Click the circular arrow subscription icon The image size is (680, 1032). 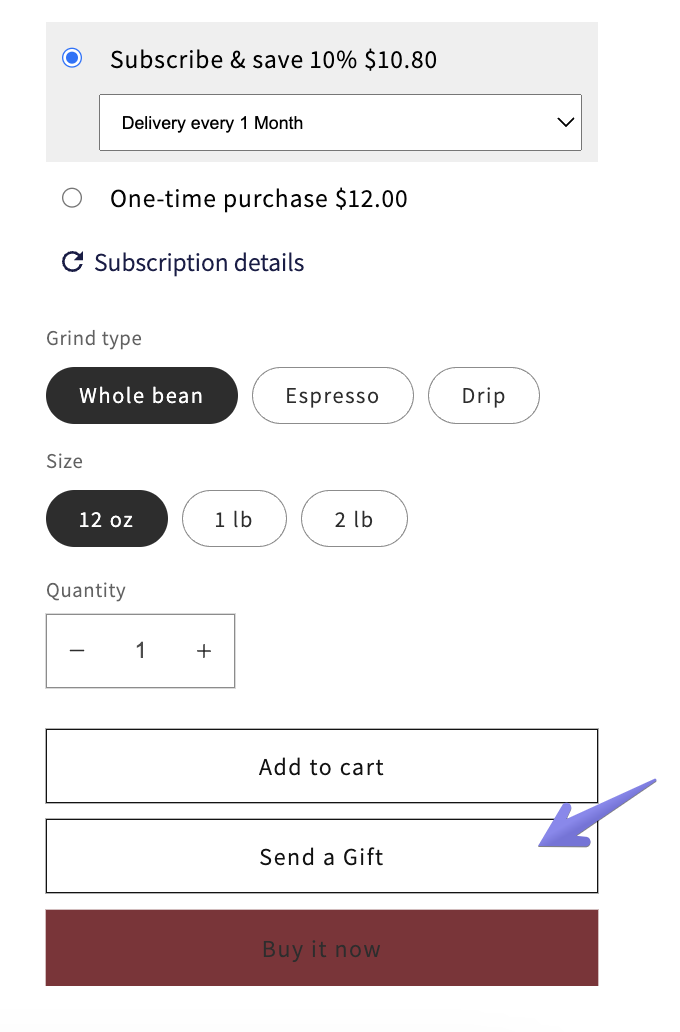pos(72,262)
